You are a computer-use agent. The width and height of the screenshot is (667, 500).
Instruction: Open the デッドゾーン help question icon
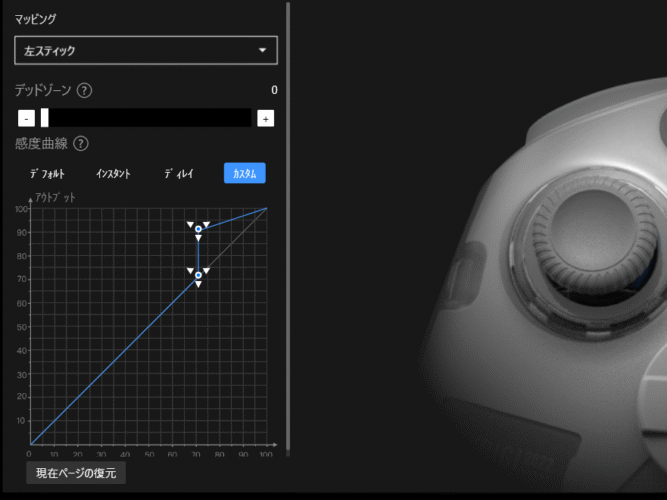[84, 90]
